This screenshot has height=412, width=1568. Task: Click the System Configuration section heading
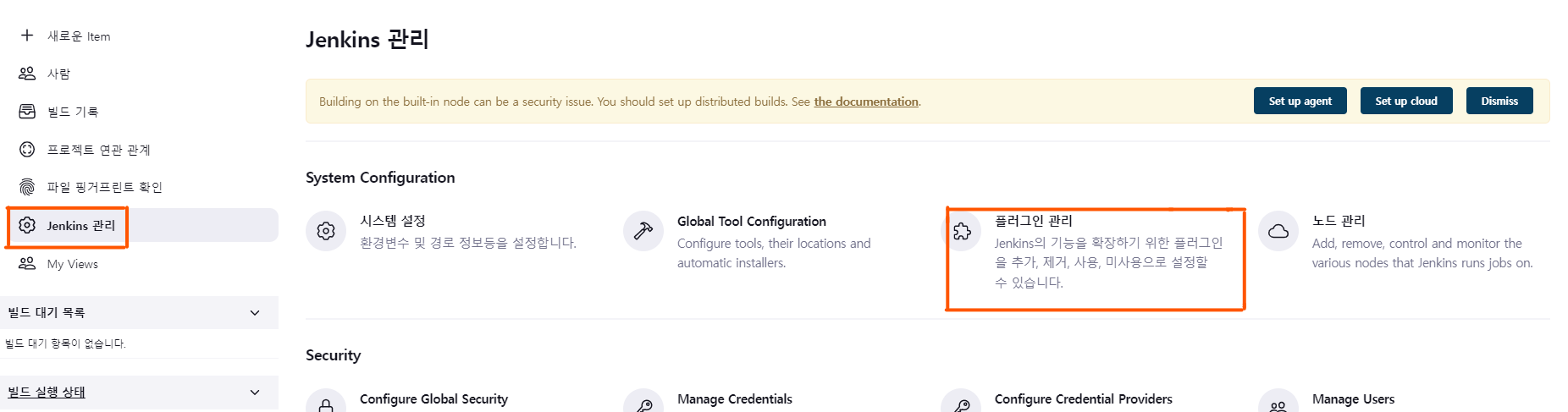pos(380,178)
